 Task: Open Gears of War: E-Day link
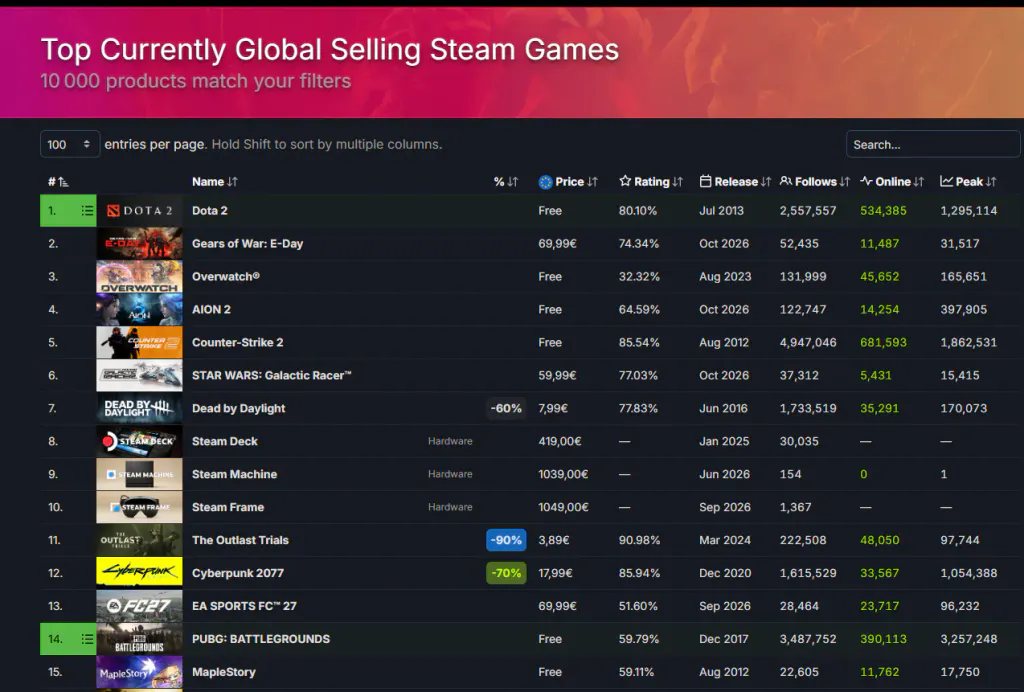(248, 244)
